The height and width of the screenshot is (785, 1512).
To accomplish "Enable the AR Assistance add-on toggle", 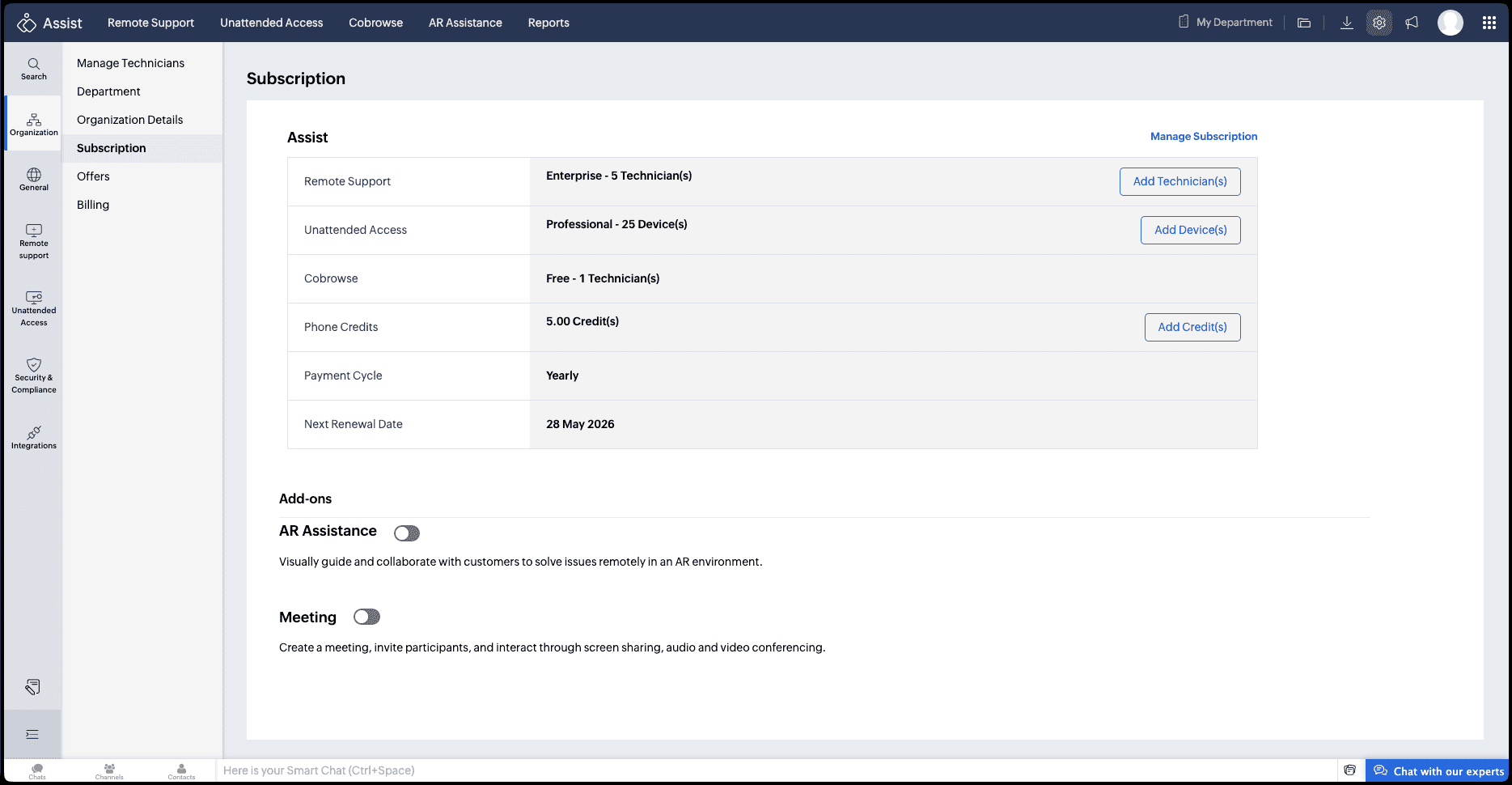I will click(407, 533).
